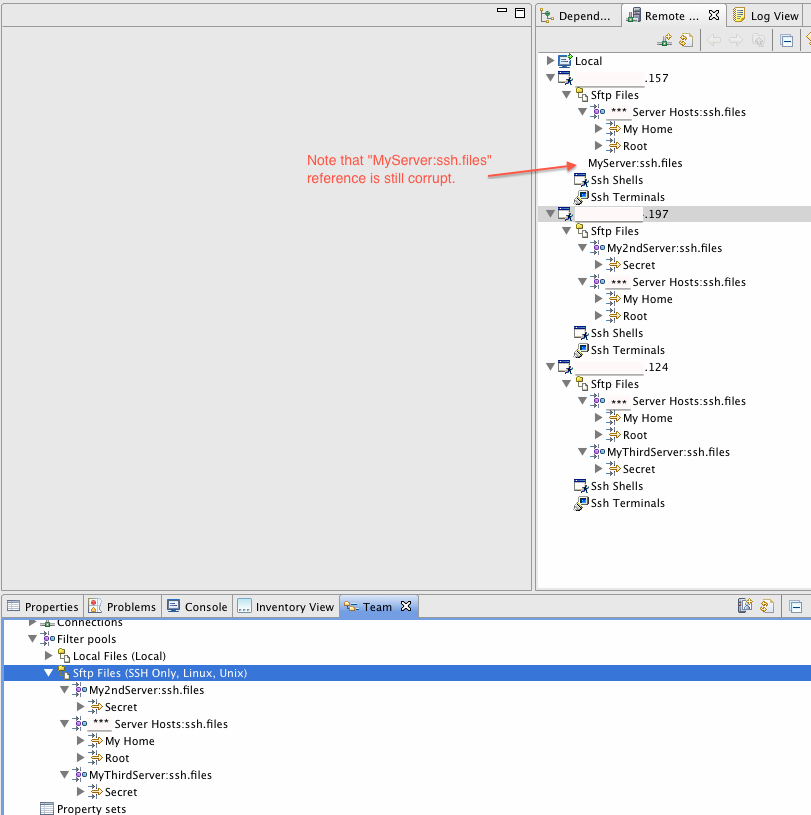
Task: Open the Console tab
Action: click(197, 607)
